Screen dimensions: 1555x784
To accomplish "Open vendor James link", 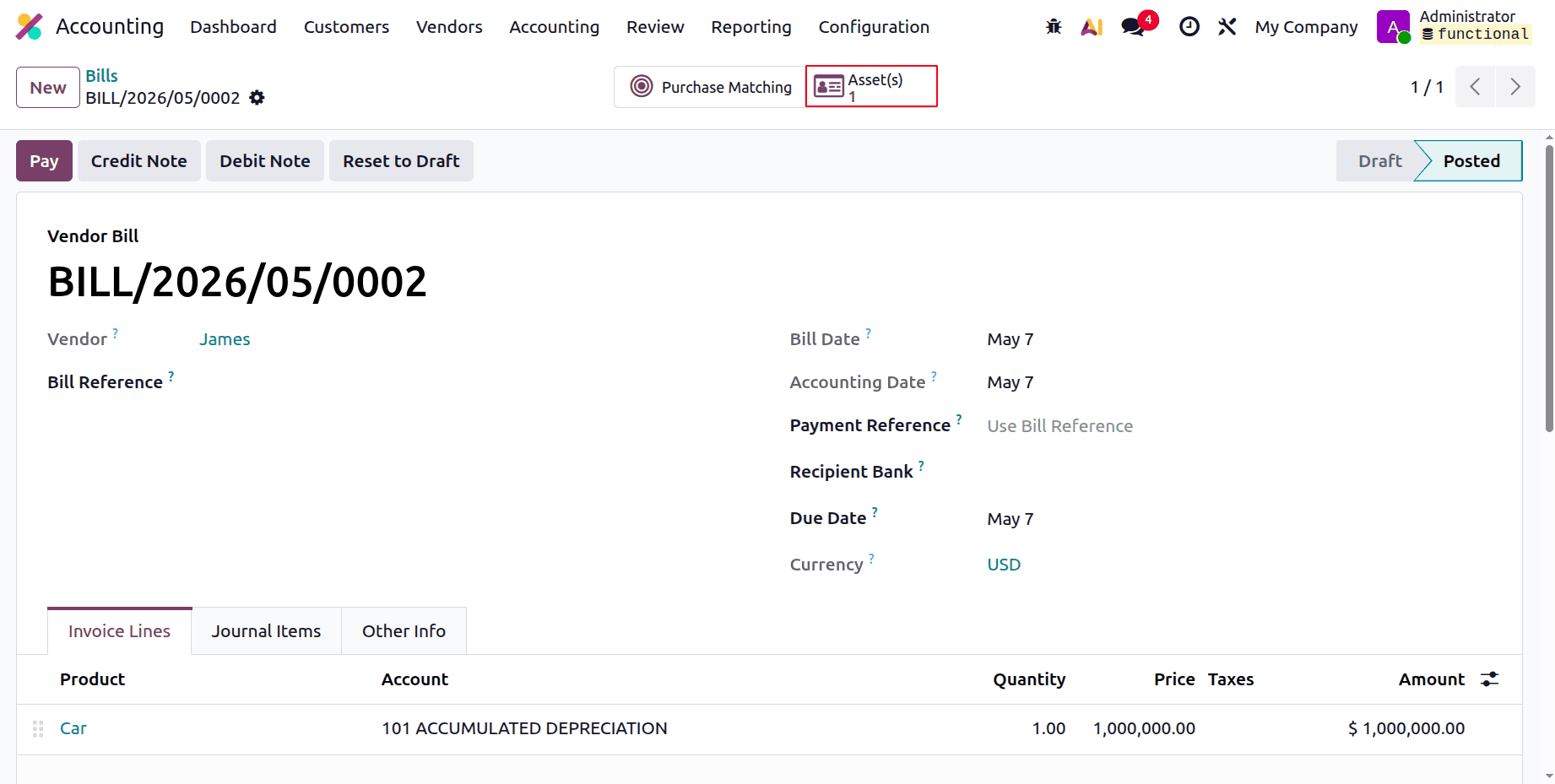I will (x=225, y=339).
